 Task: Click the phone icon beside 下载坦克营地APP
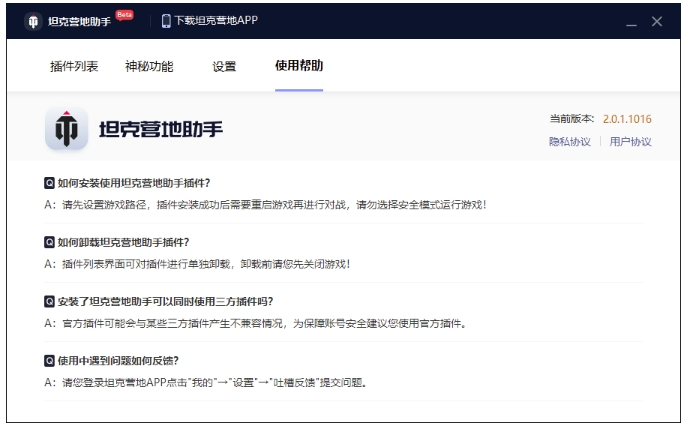pos(166,21)
